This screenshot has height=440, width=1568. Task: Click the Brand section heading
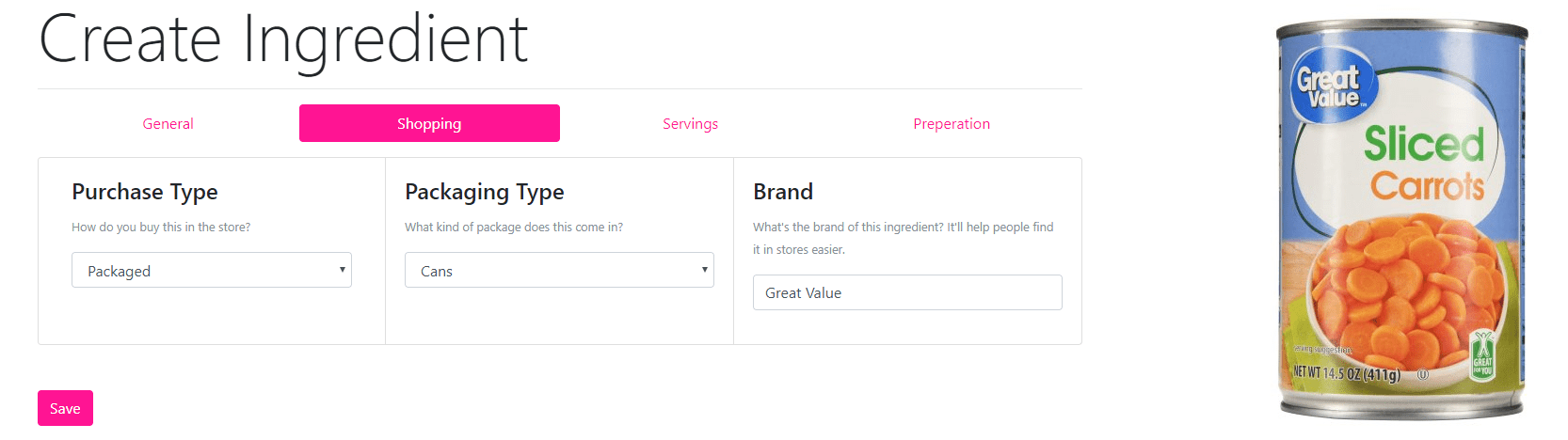click(783, 192)
